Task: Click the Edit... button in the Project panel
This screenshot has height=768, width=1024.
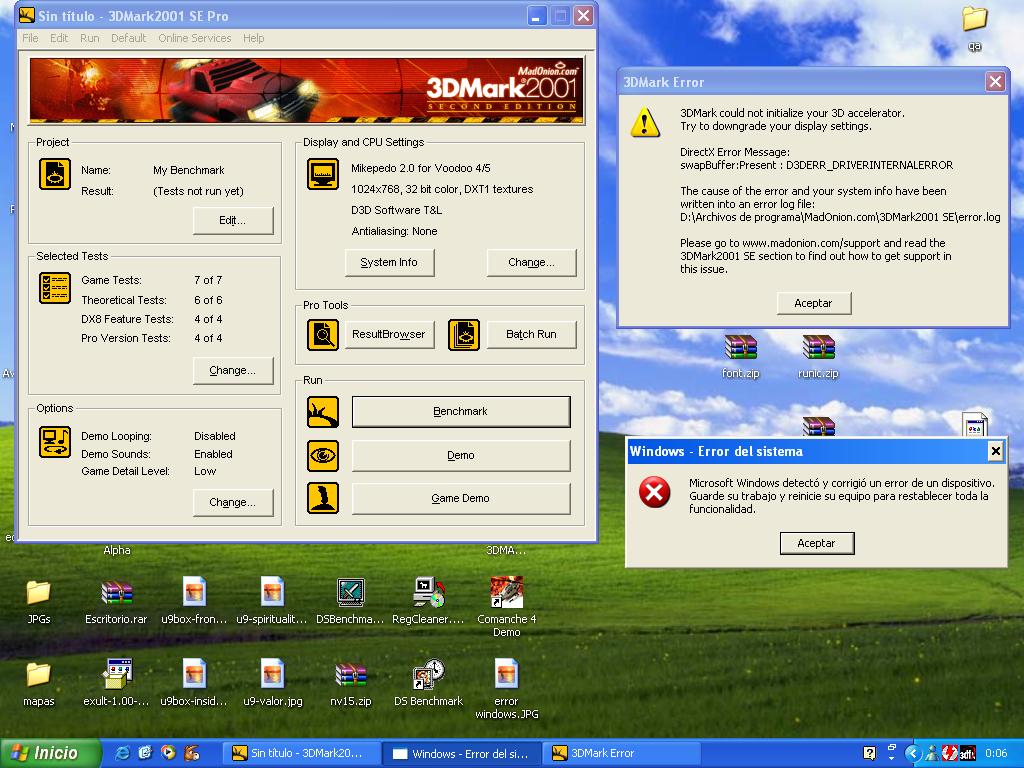Action: pos(233,221)
